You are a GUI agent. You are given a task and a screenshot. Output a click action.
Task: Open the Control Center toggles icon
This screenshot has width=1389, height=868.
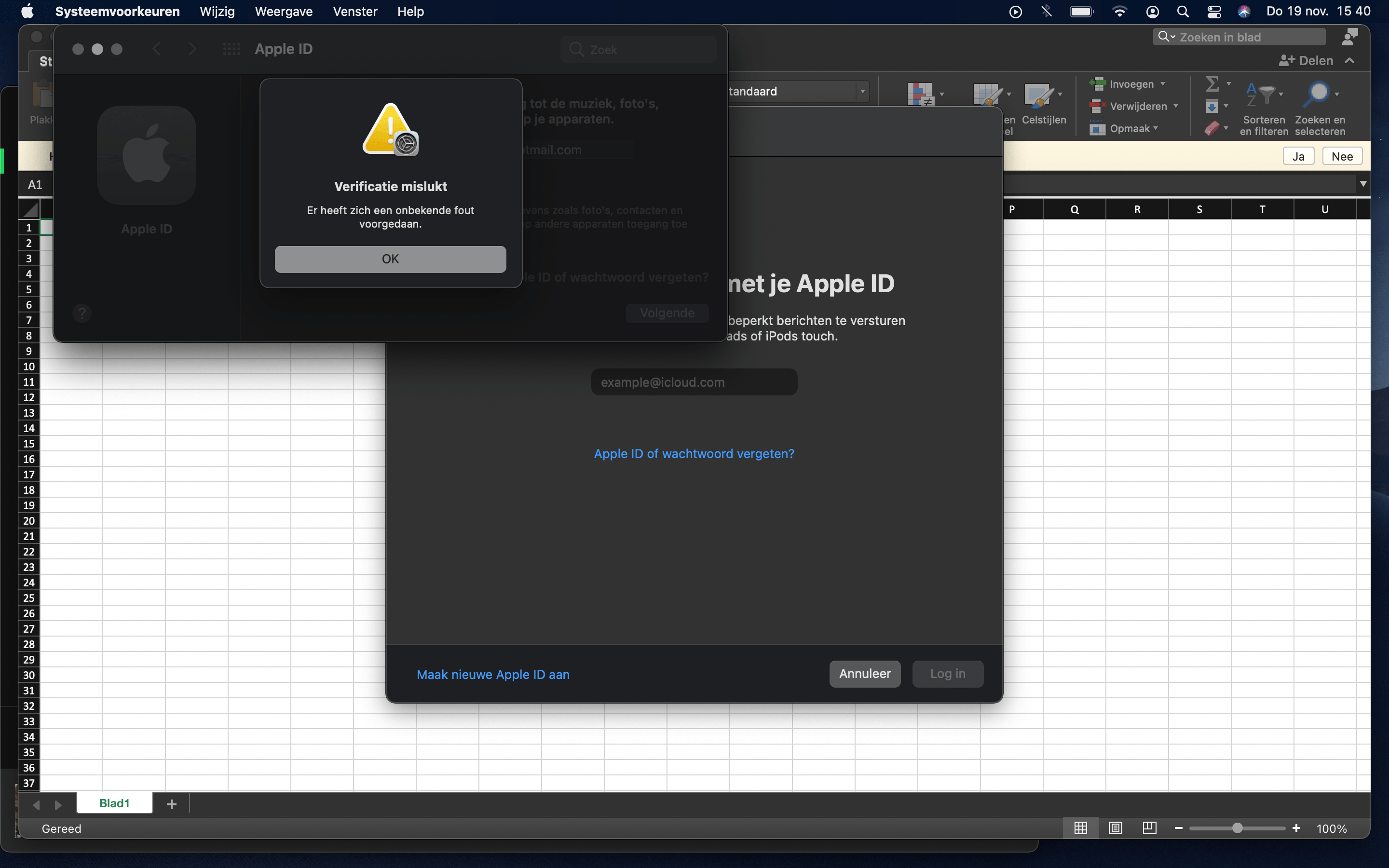1213,12
